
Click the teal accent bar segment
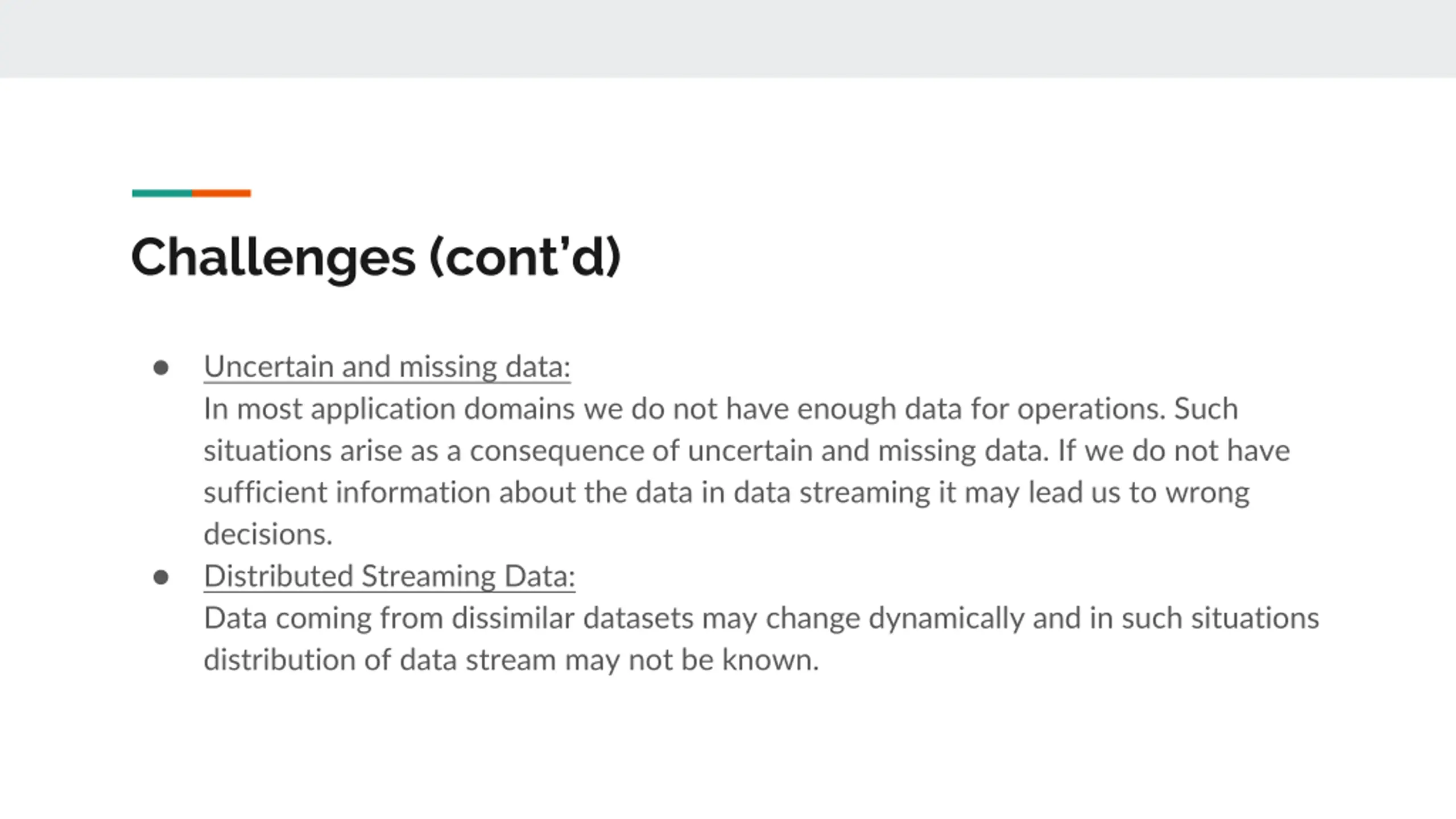point(162,193)
